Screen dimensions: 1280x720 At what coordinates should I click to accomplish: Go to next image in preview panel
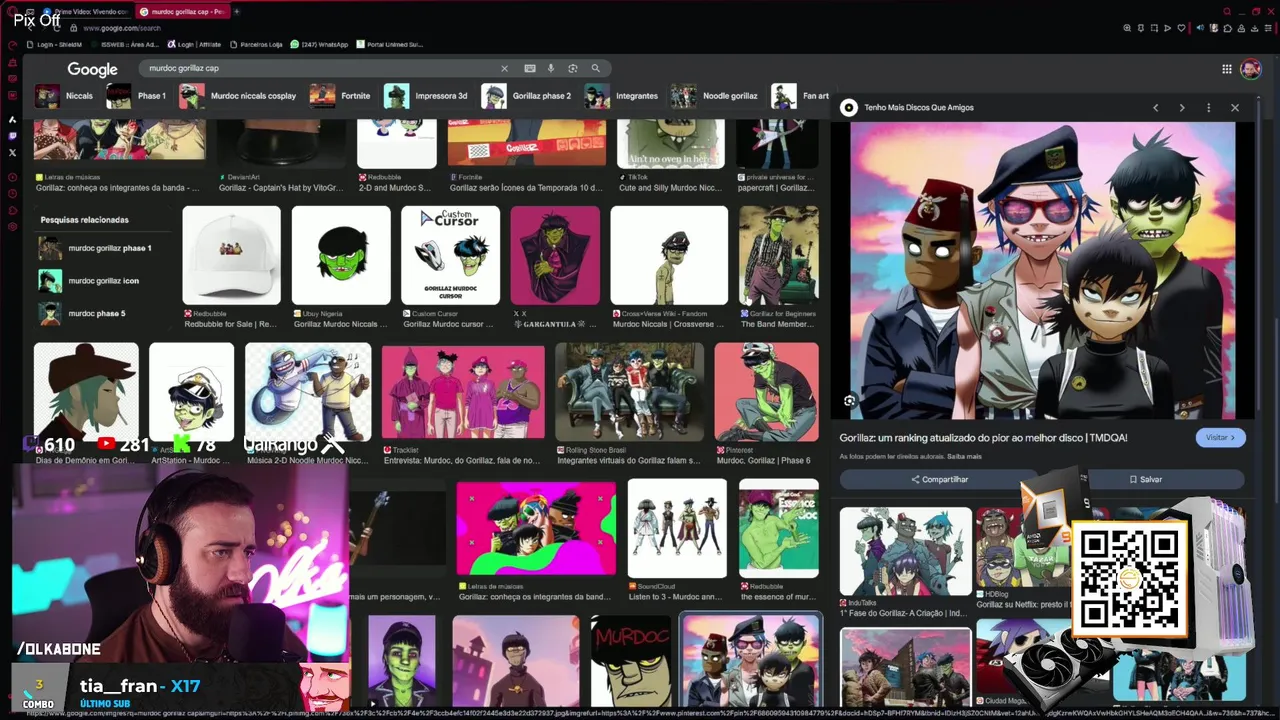1182,108
